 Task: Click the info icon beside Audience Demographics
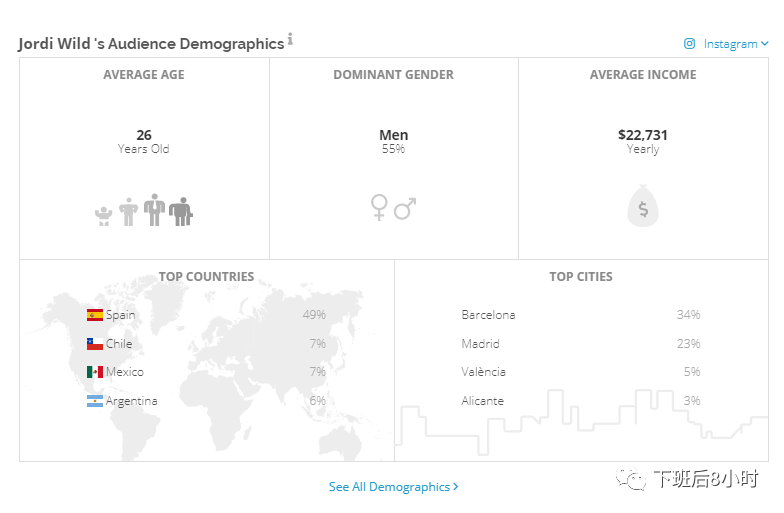coord(291,39)
